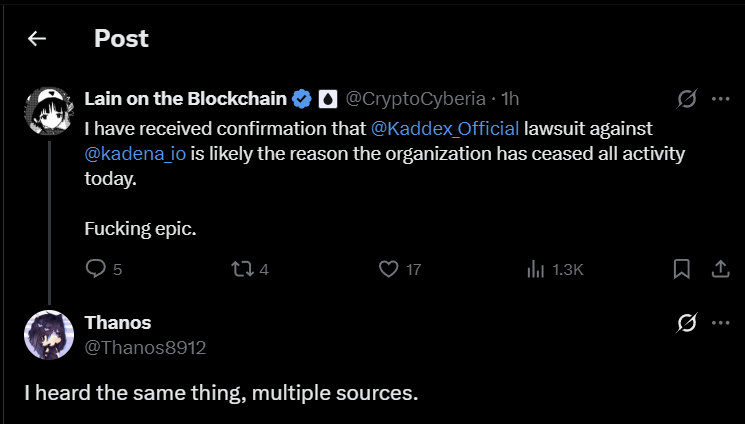
Task: Open Grok icon on Lain's post
Action: pos(686,99)
